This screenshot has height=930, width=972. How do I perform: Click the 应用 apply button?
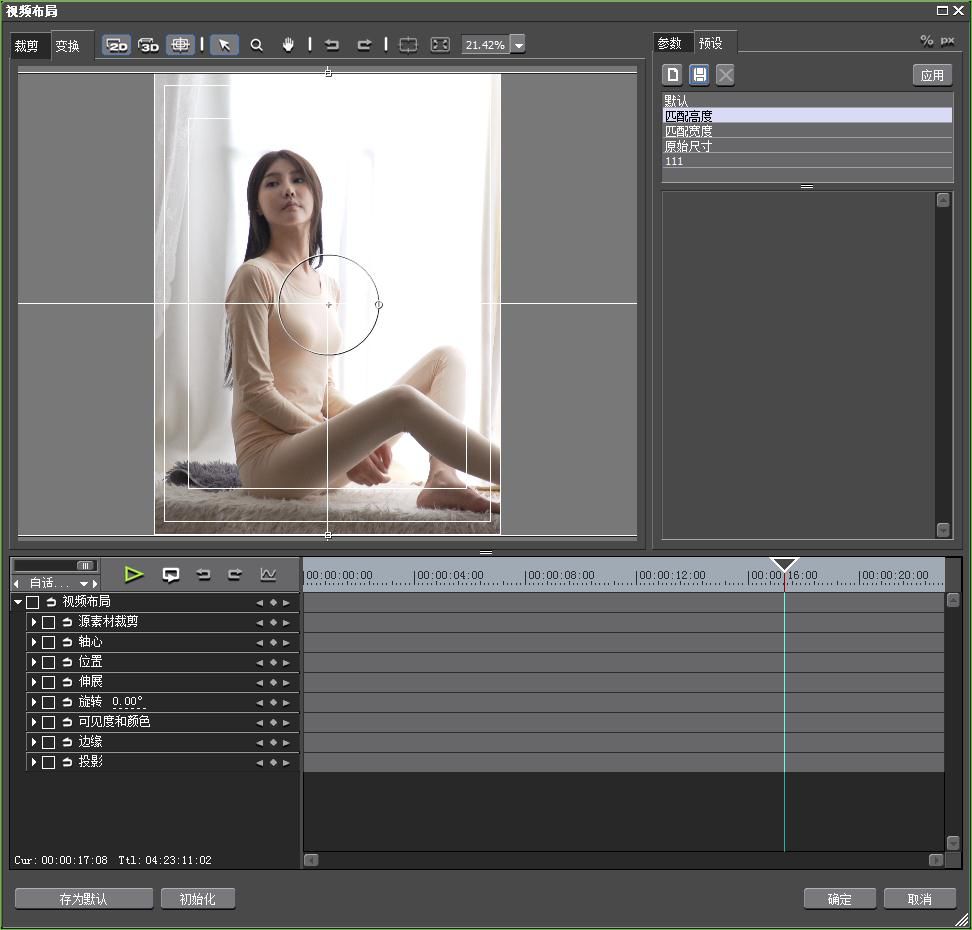coord(932,75)
